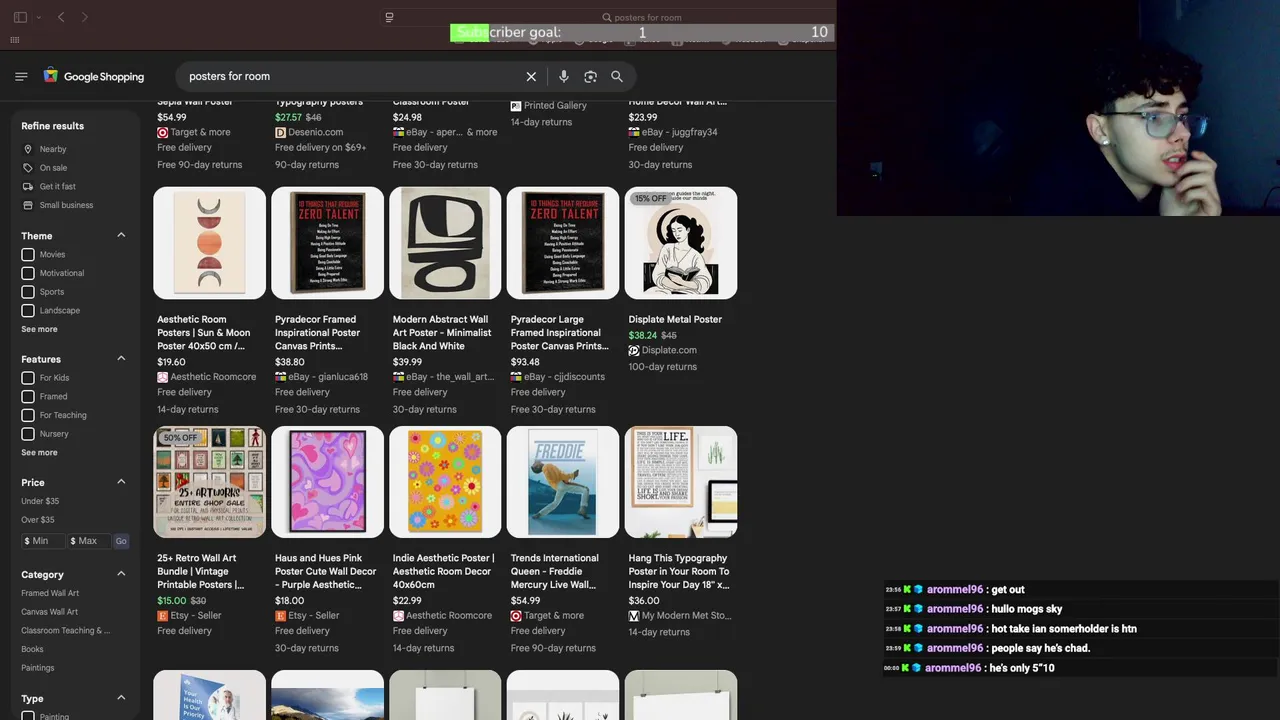Collapse the Price filter section
Screen dimensions: 1280x720
(121, 481)
